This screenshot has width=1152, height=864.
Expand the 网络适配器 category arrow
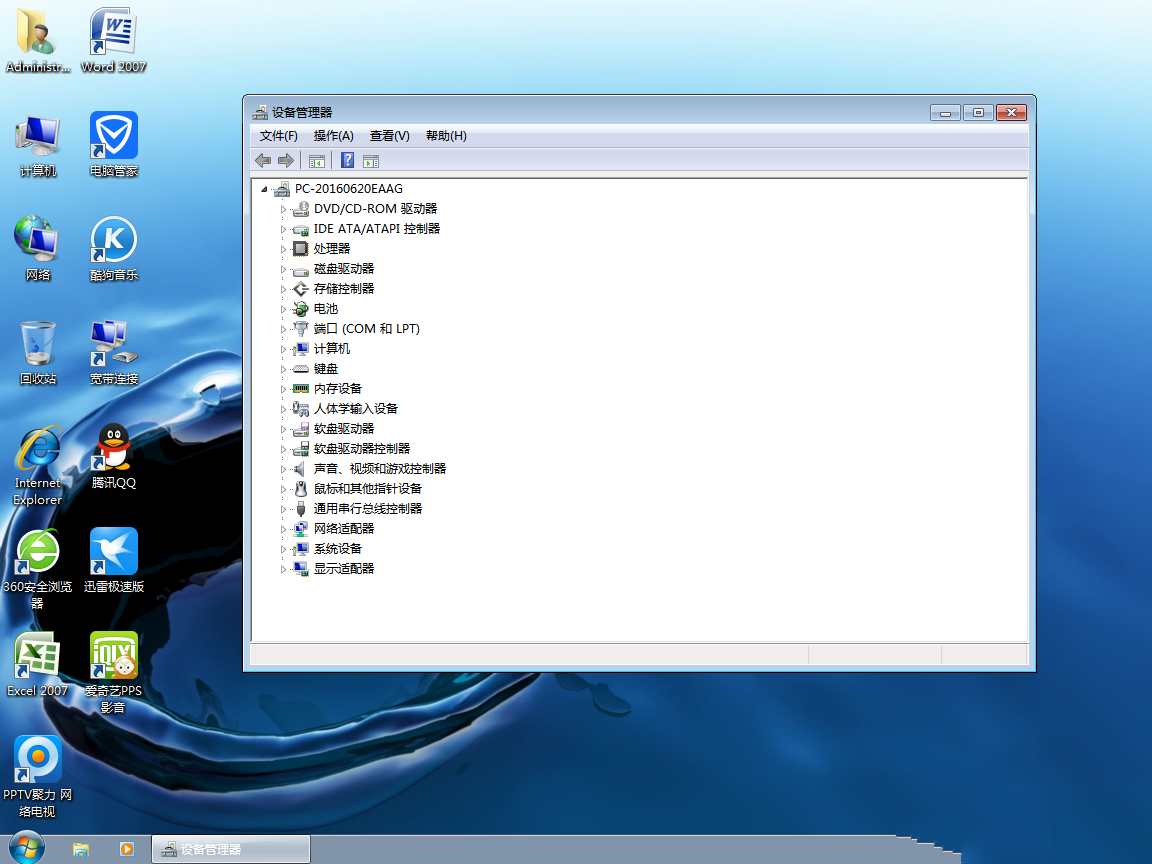pyautogui.click(x=283, y=529)
